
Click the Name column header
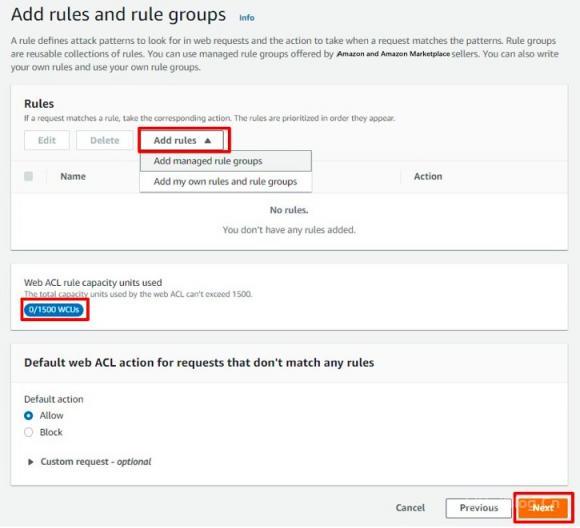(x=73, y=176)
